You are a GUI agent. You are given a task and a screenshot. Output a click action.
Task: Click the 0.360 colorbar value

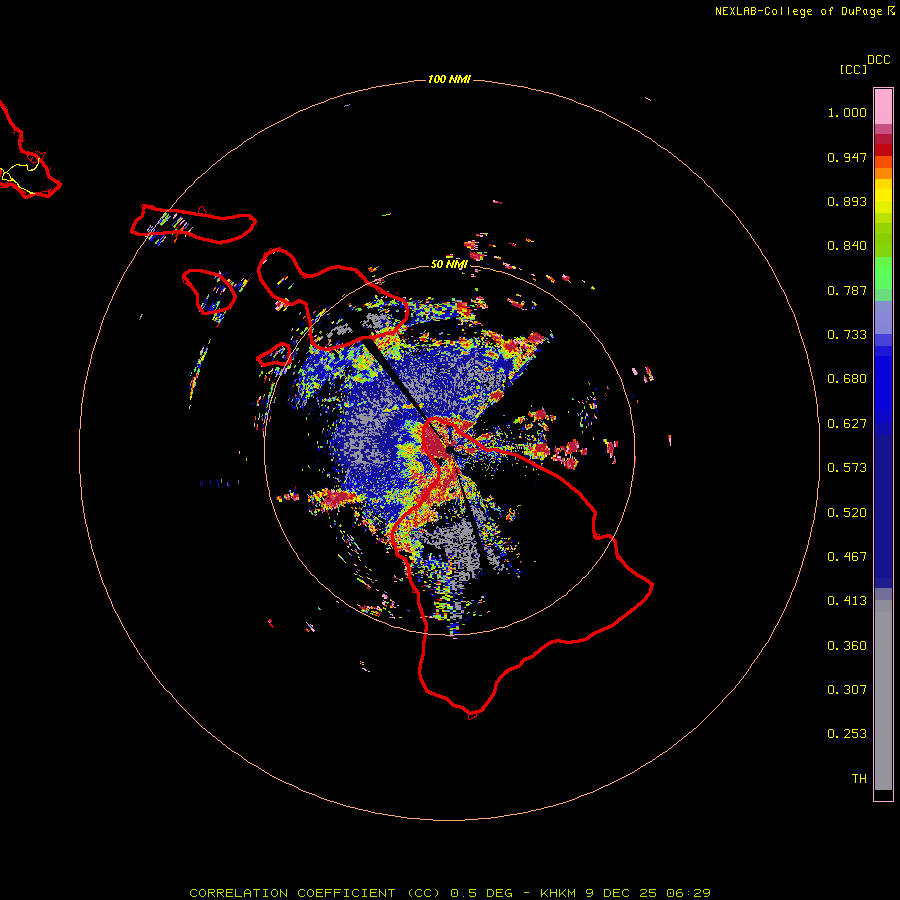pyautogui.click(x=847, y=646)
